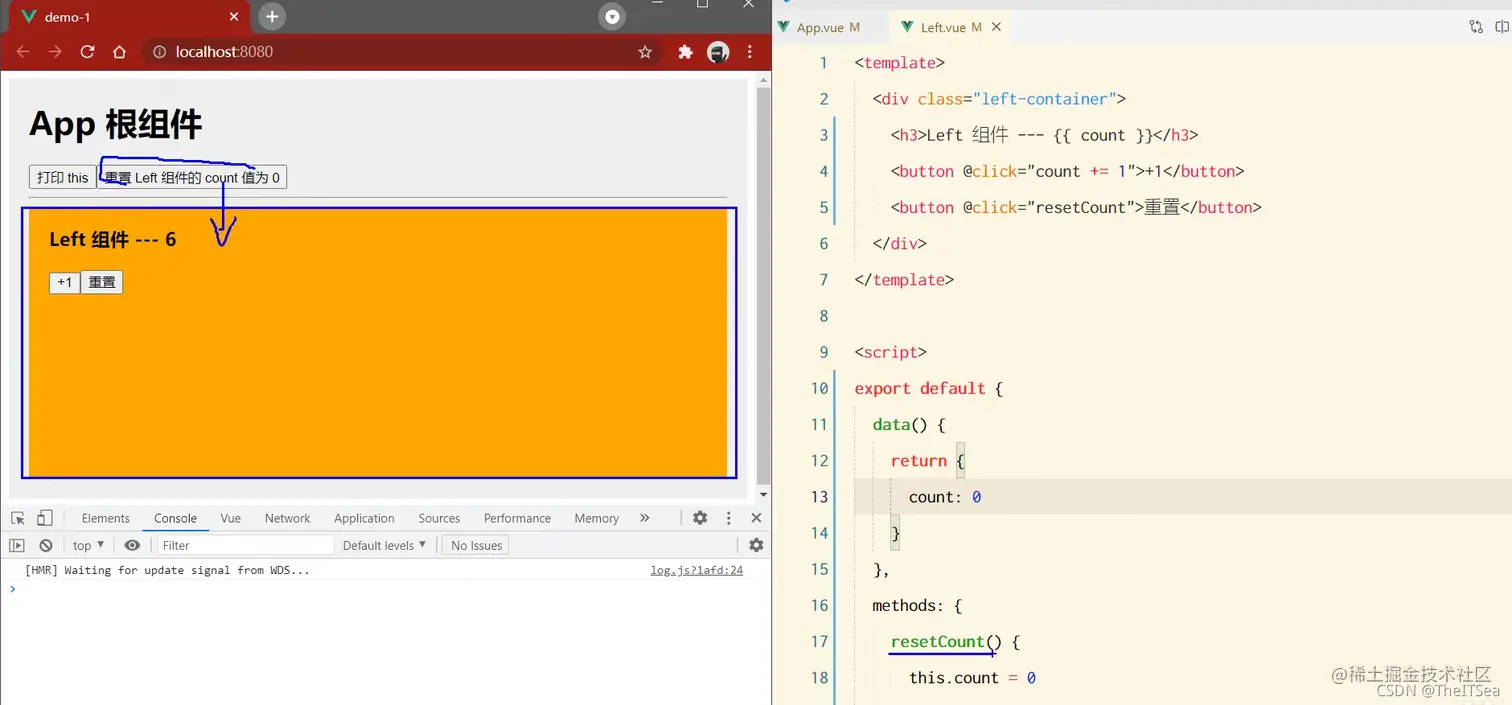
Task: Click 'this.count = 0' on line 18
Action: tap(972, 677)
